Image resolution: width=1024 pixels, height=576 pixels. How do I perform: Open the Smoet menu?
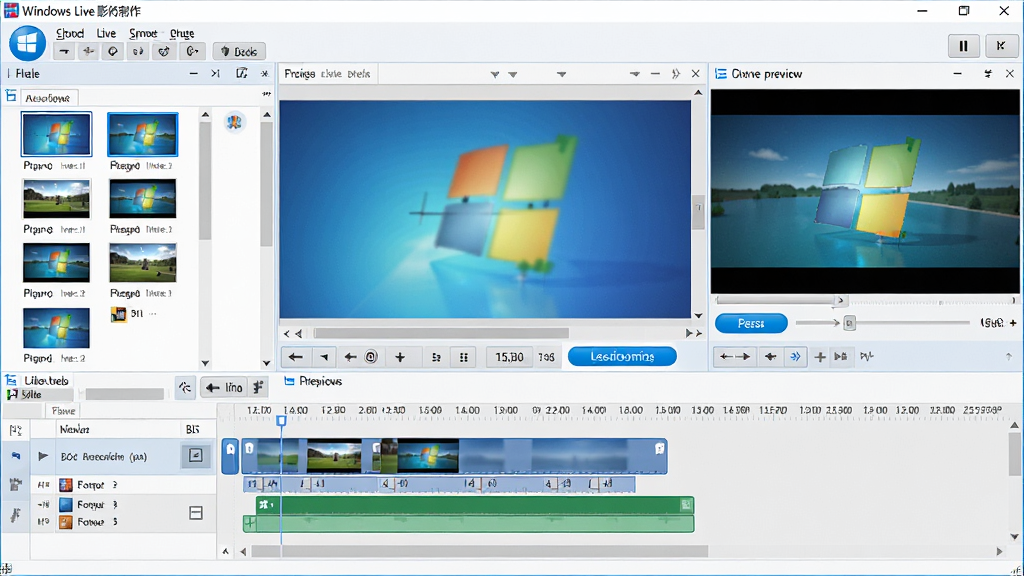click(x=142, y=33)
